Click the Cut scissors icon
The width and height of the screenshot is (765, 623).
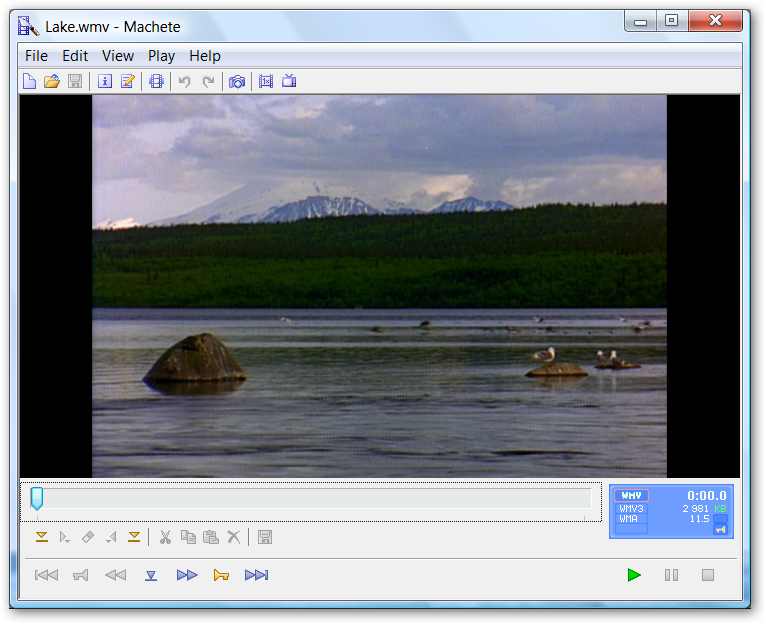(x=165, y=537)
